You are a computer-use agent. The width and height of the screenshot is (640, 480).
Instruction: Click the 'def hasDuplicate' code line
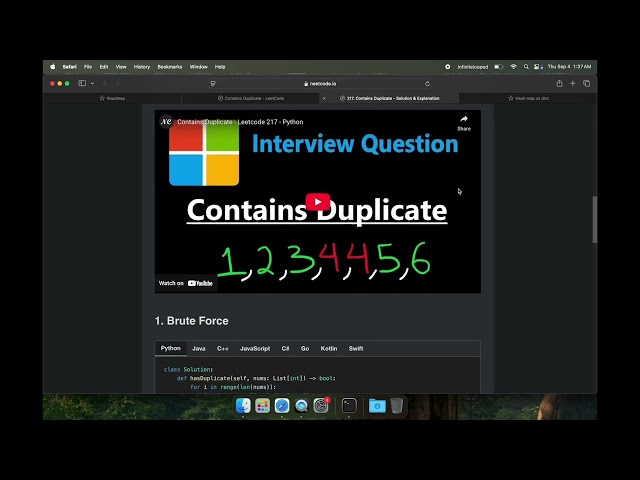[x=256, y=378]
